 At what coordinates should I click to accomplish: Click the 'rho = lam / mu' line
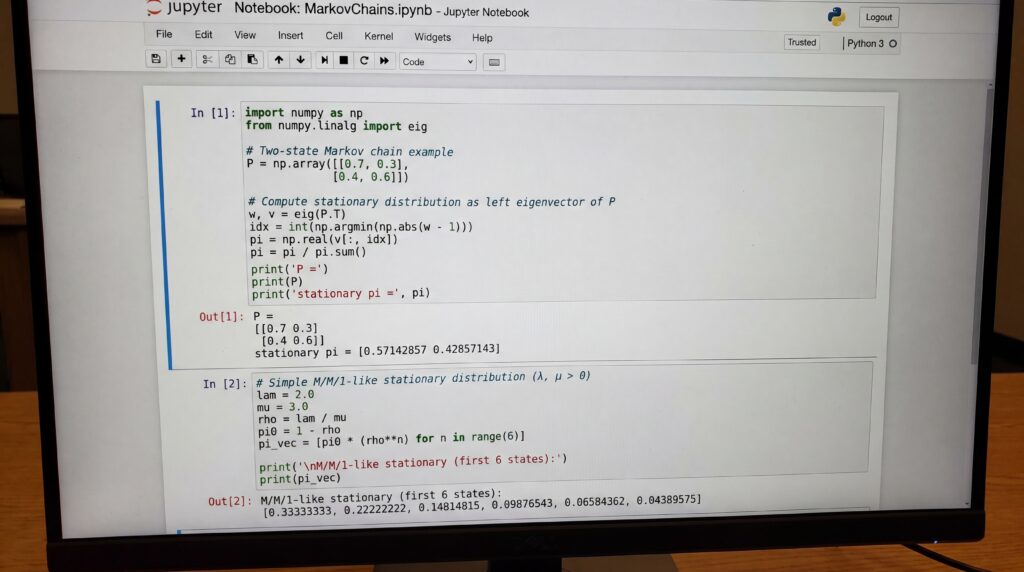point(302,419)
